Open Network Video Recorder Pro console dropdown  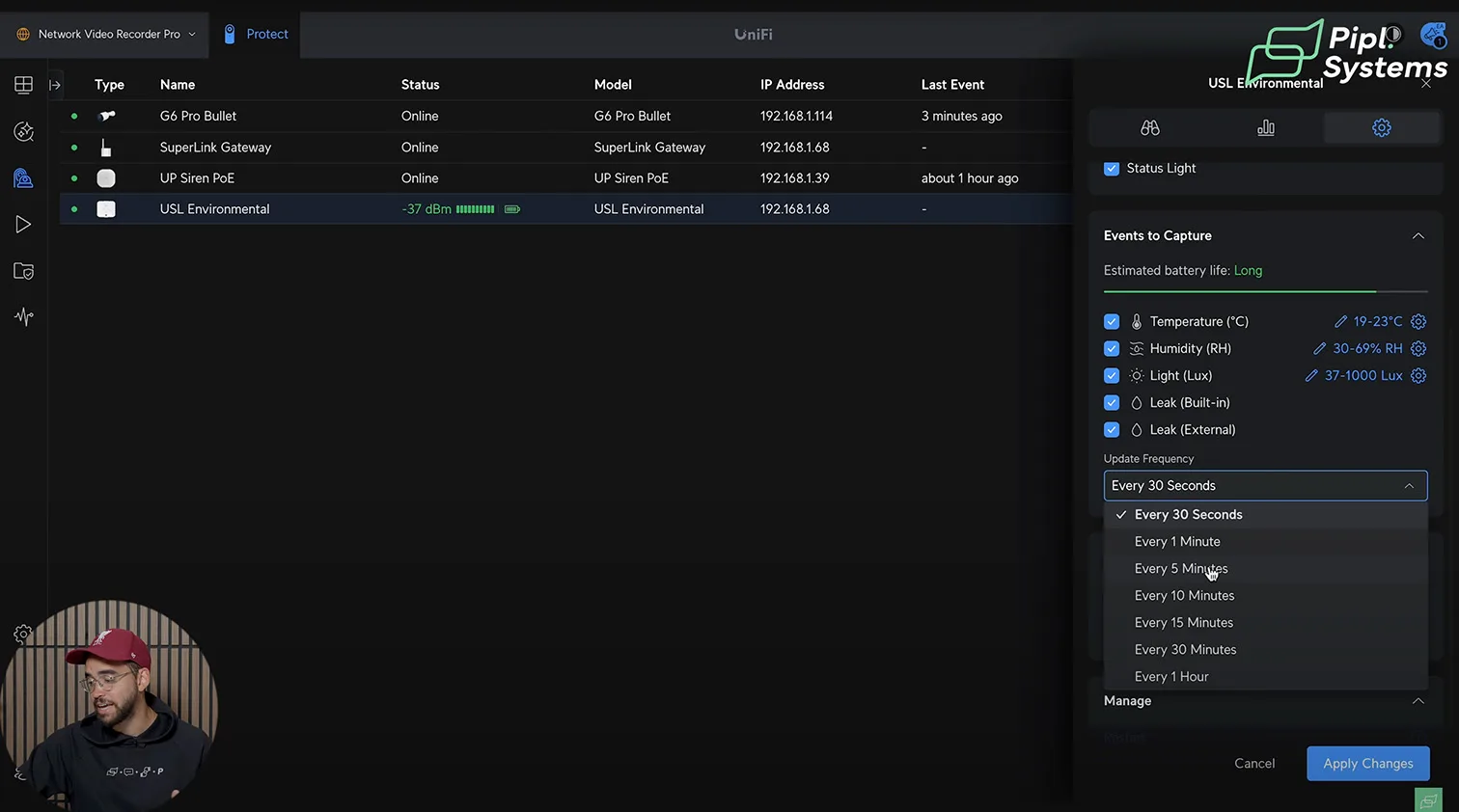click(107, 34)
